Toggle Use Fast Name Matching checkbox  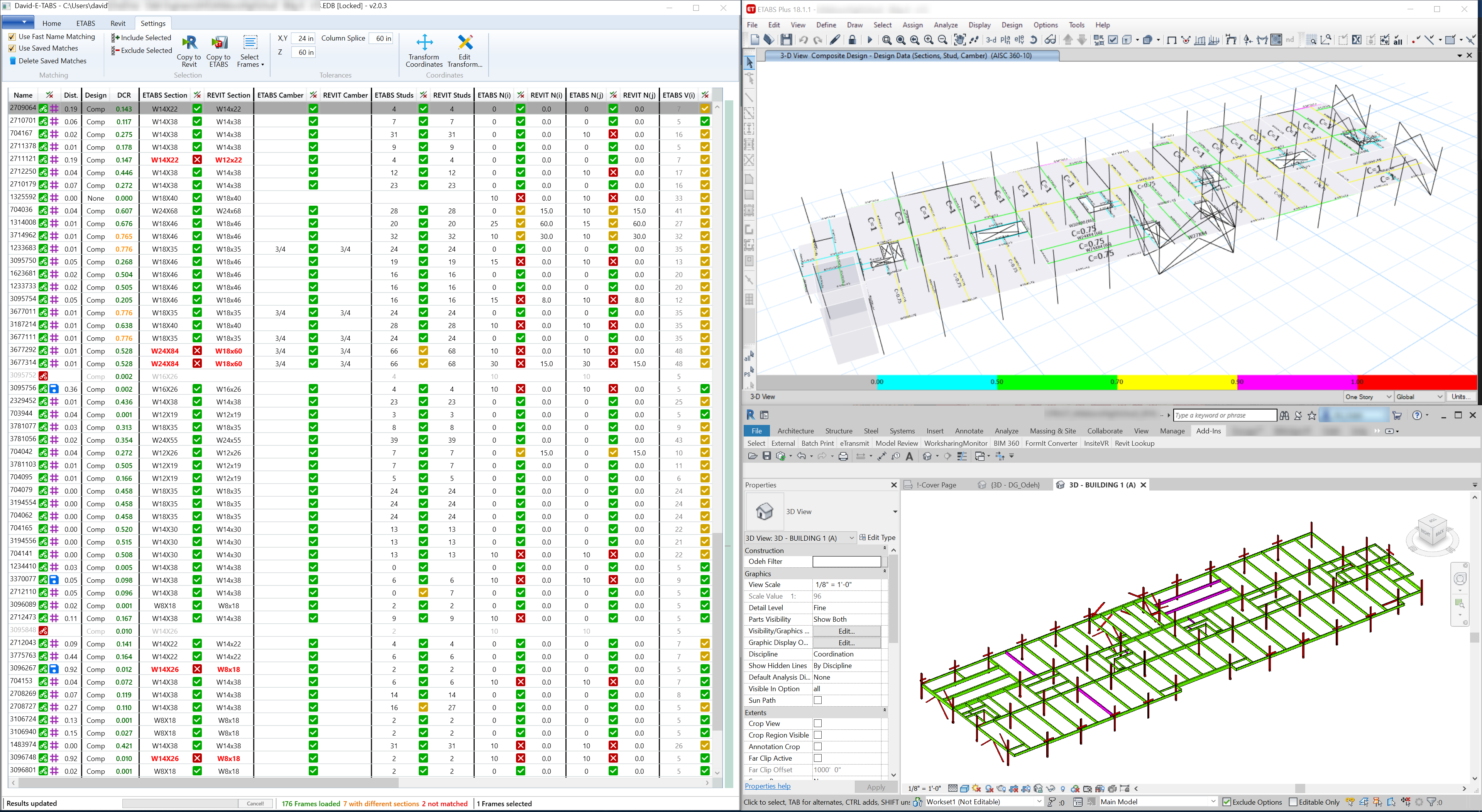pos(12,37)
